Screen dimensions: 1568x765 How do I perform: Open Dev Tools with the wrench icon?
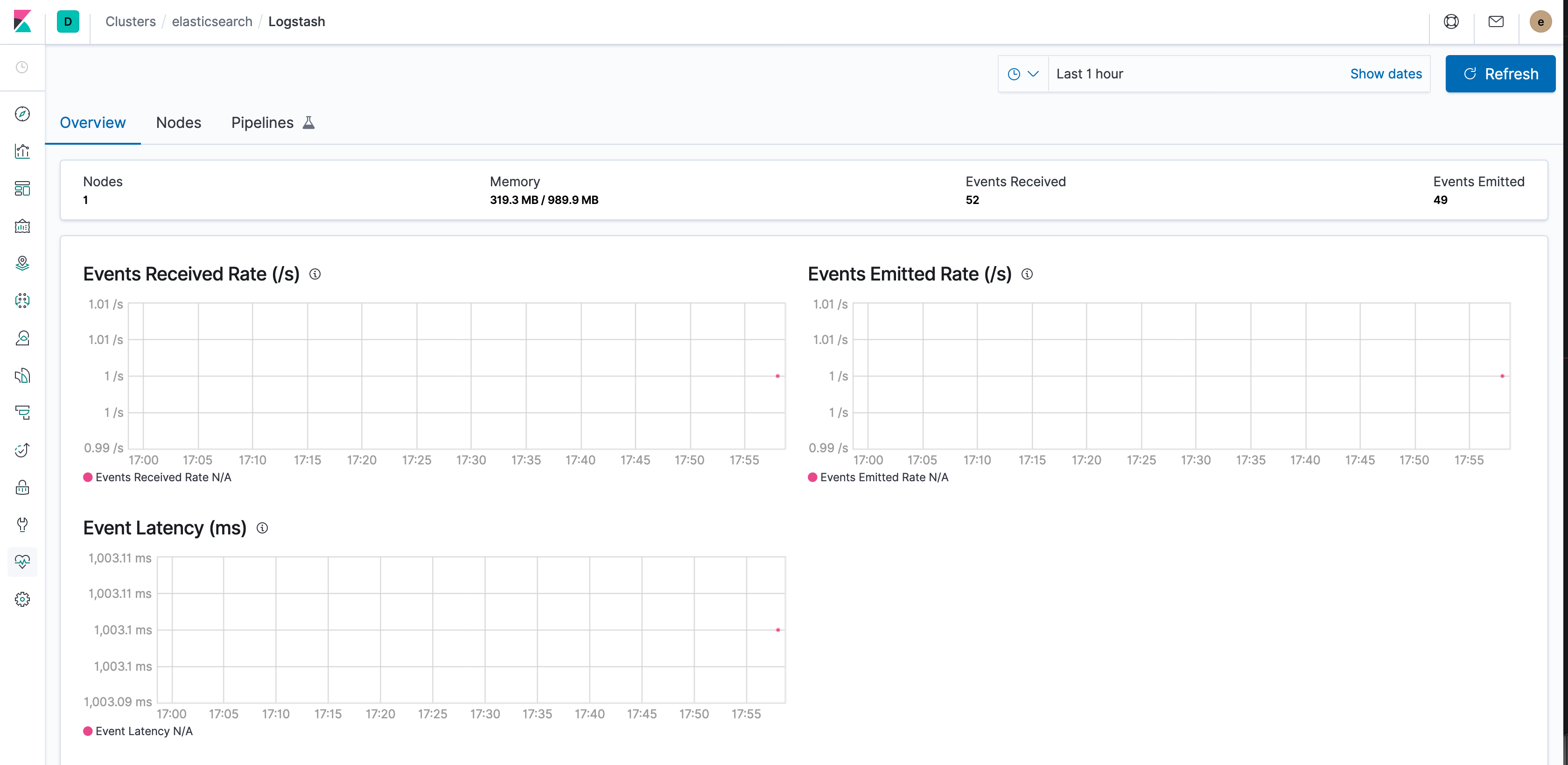pyautogui.click(x=22, y=525)
